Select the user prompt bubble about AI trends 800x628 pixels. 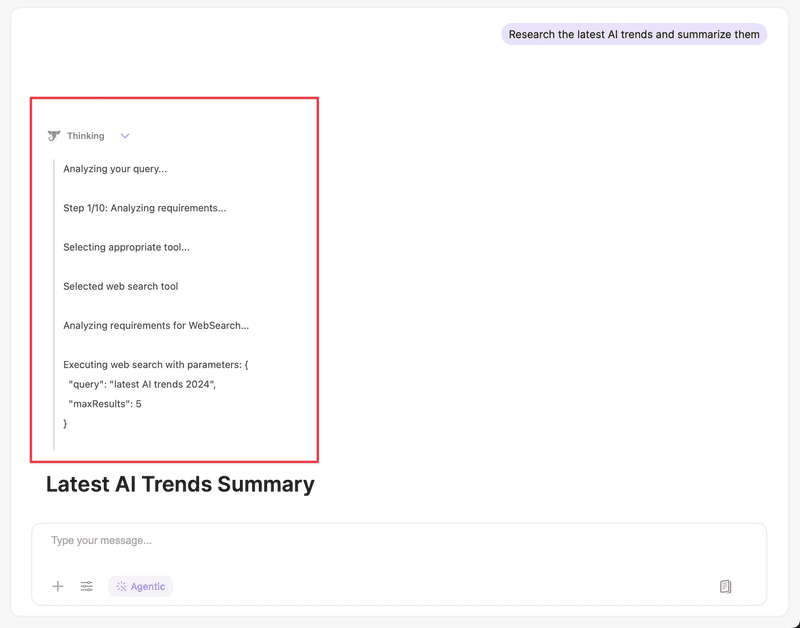point(633,34)
